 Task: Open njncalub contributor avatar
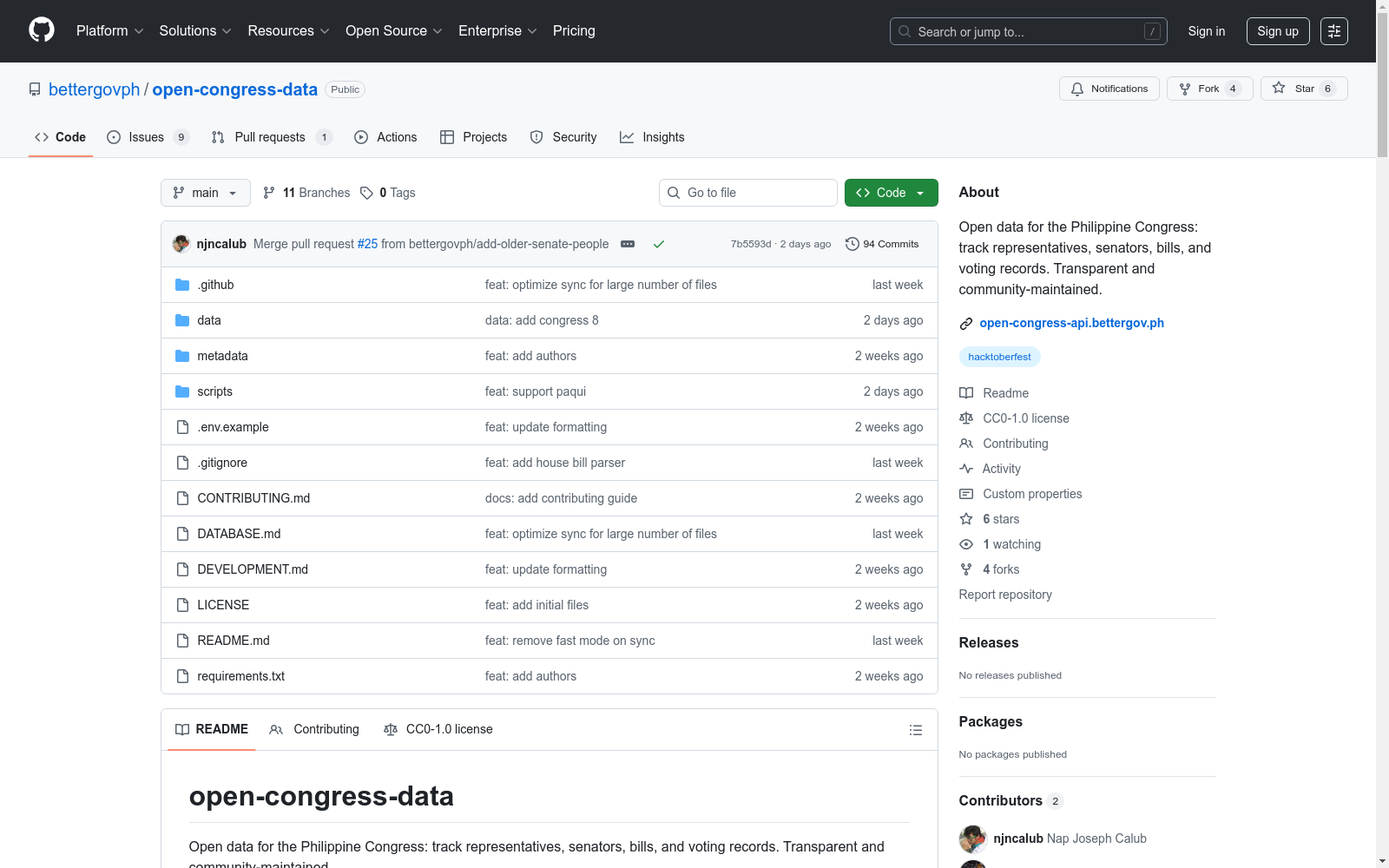[972, 838]
